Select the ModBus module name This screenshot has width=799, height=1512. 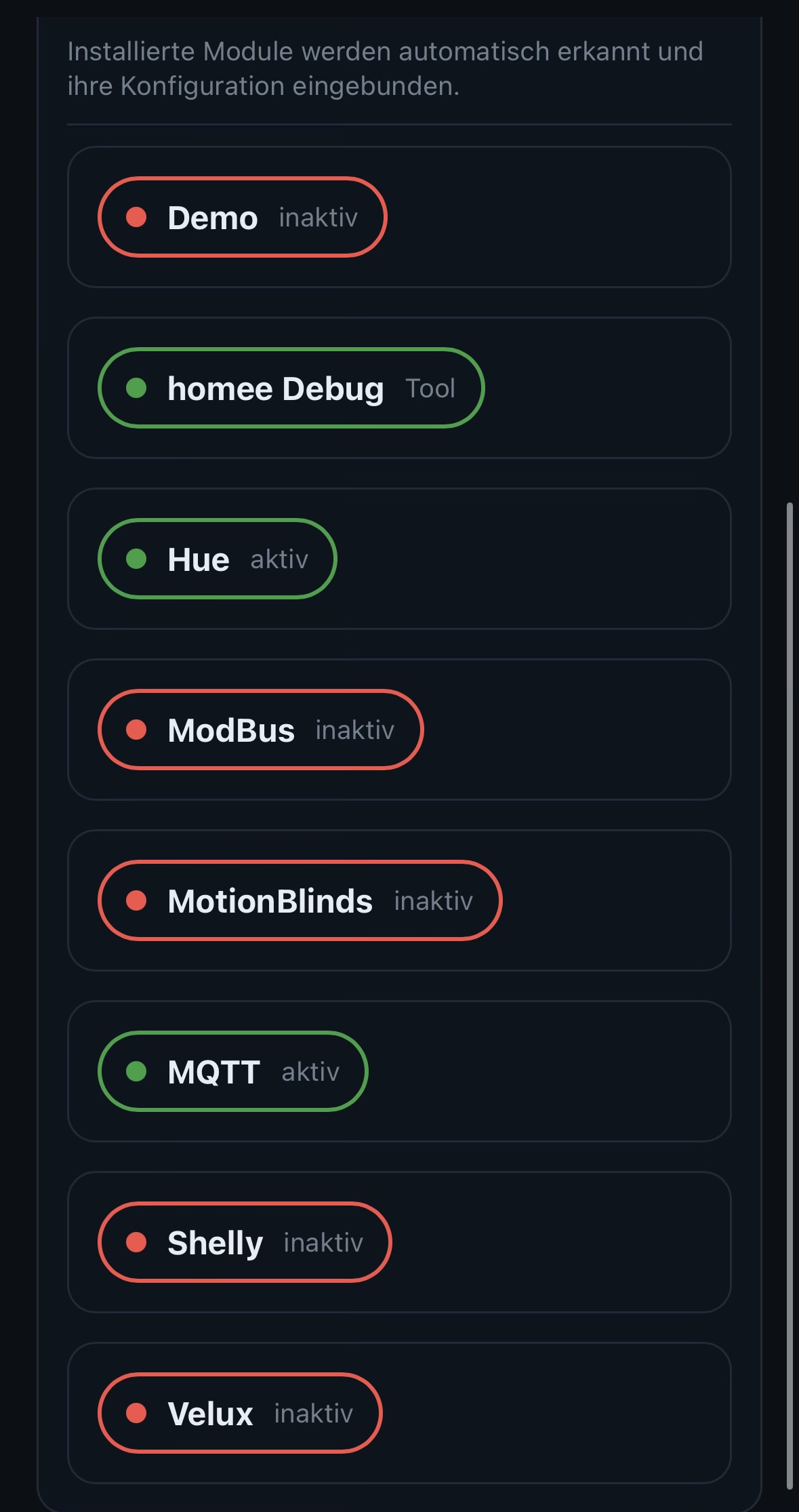(230, 730)
